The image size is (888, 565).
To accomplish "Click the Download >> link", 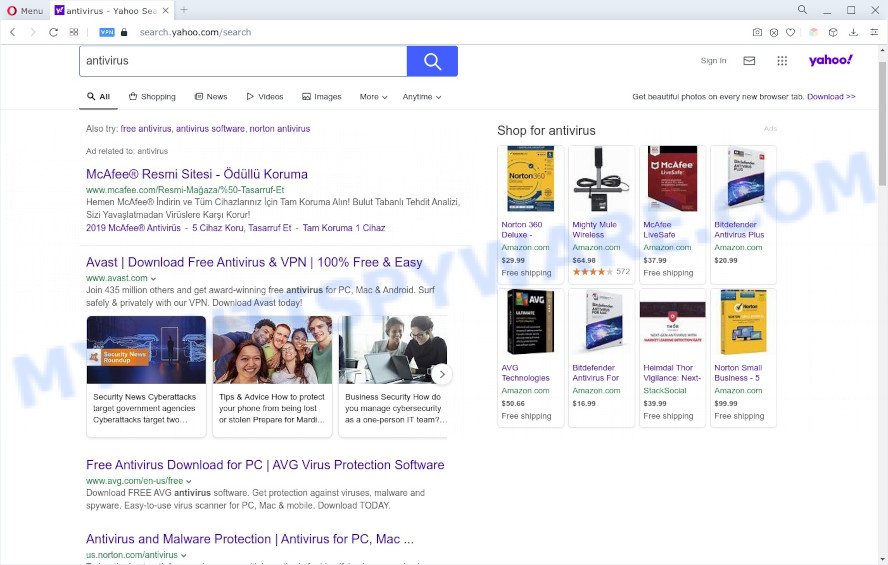I will click(x=831, y=97).
